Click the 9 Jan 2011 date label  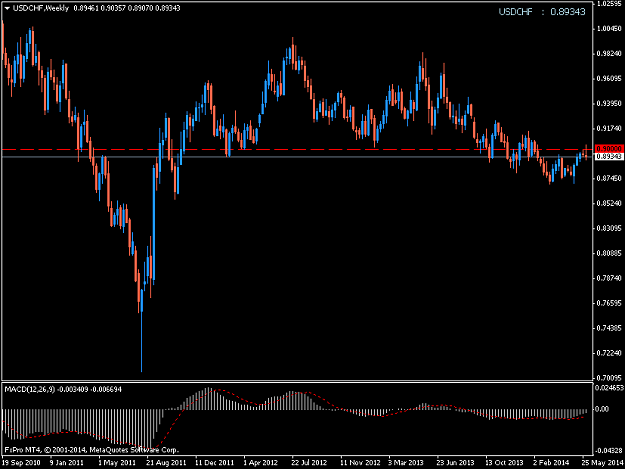(67, 463)
